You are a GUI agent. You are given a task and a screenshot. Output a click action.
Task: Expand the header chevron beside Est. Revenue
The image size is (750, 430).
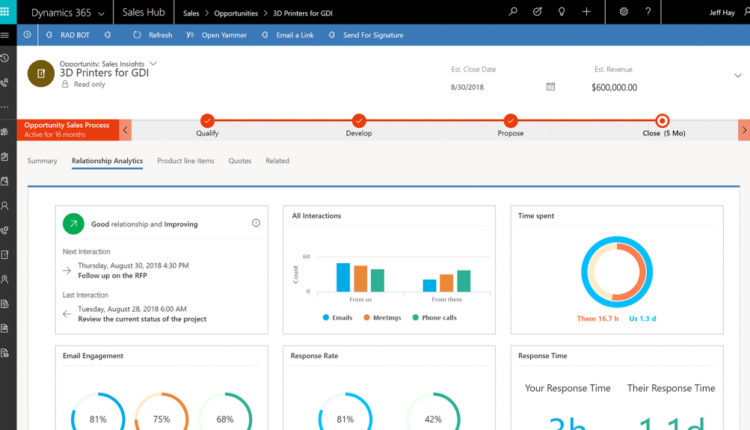coord(737,76)
